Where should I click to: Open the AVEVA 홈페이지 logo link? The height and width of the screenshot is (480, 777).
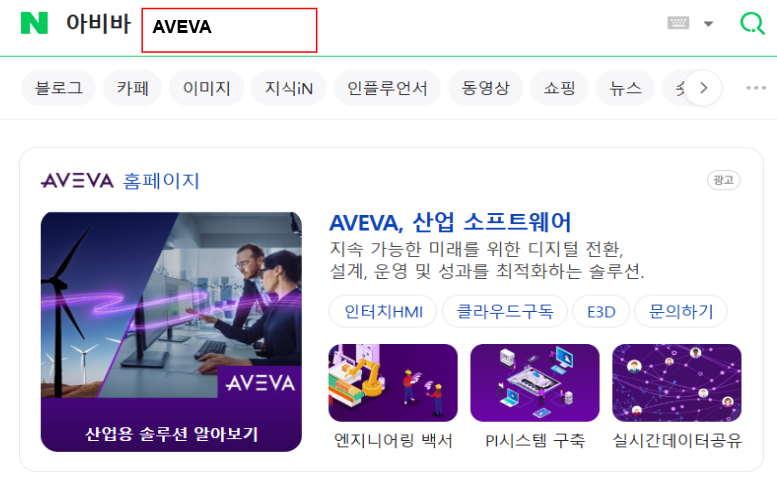tap(120, 181)
